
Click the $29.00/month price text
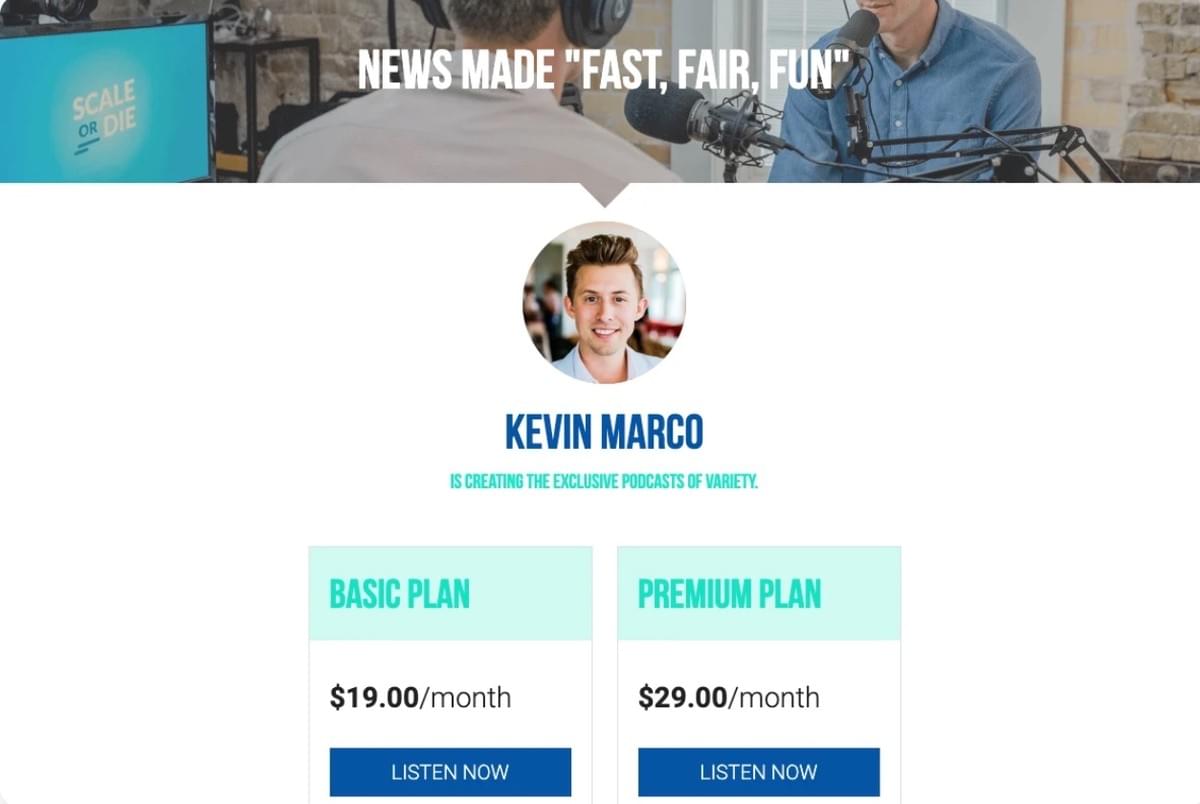(x=729, y=697)
